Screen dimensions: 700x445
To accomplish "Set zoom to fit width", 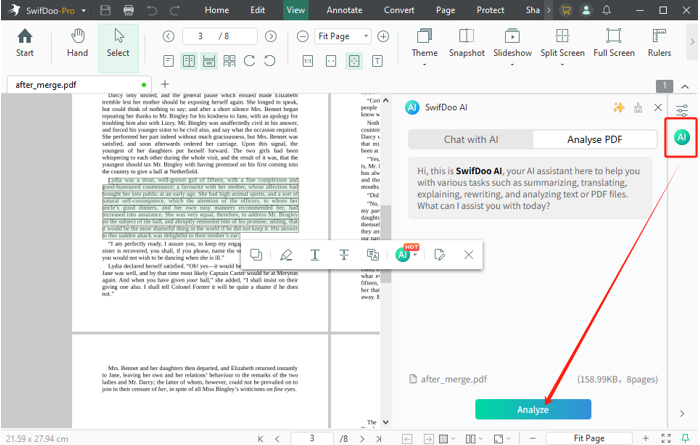I will point(331,61).
